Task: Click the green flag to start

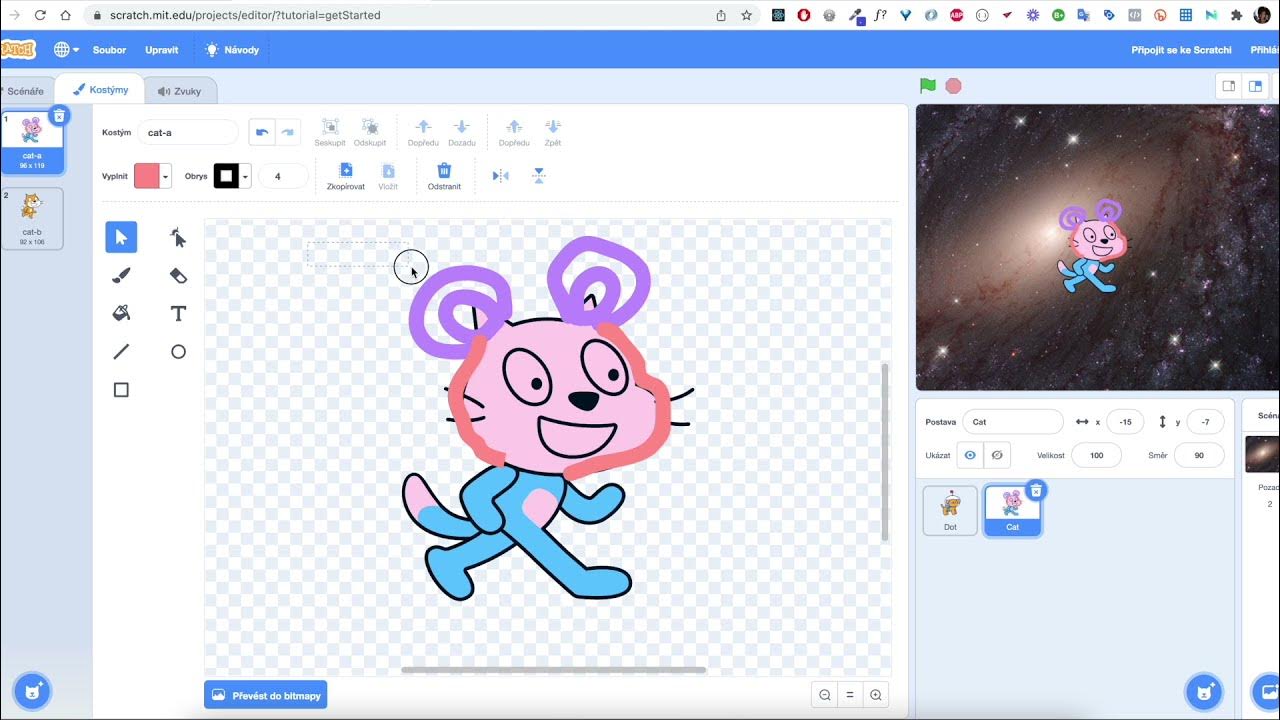Action: [x=928, y=86]
